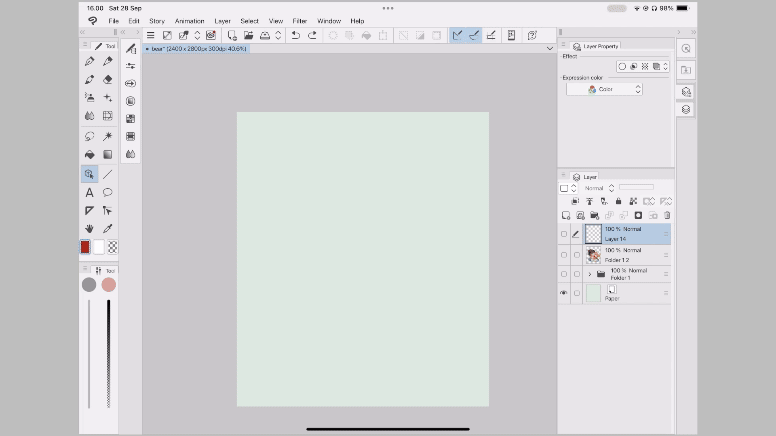Click the Lock layer padlock icon
The height and width of the screenshot is (436, 776).
618,201
